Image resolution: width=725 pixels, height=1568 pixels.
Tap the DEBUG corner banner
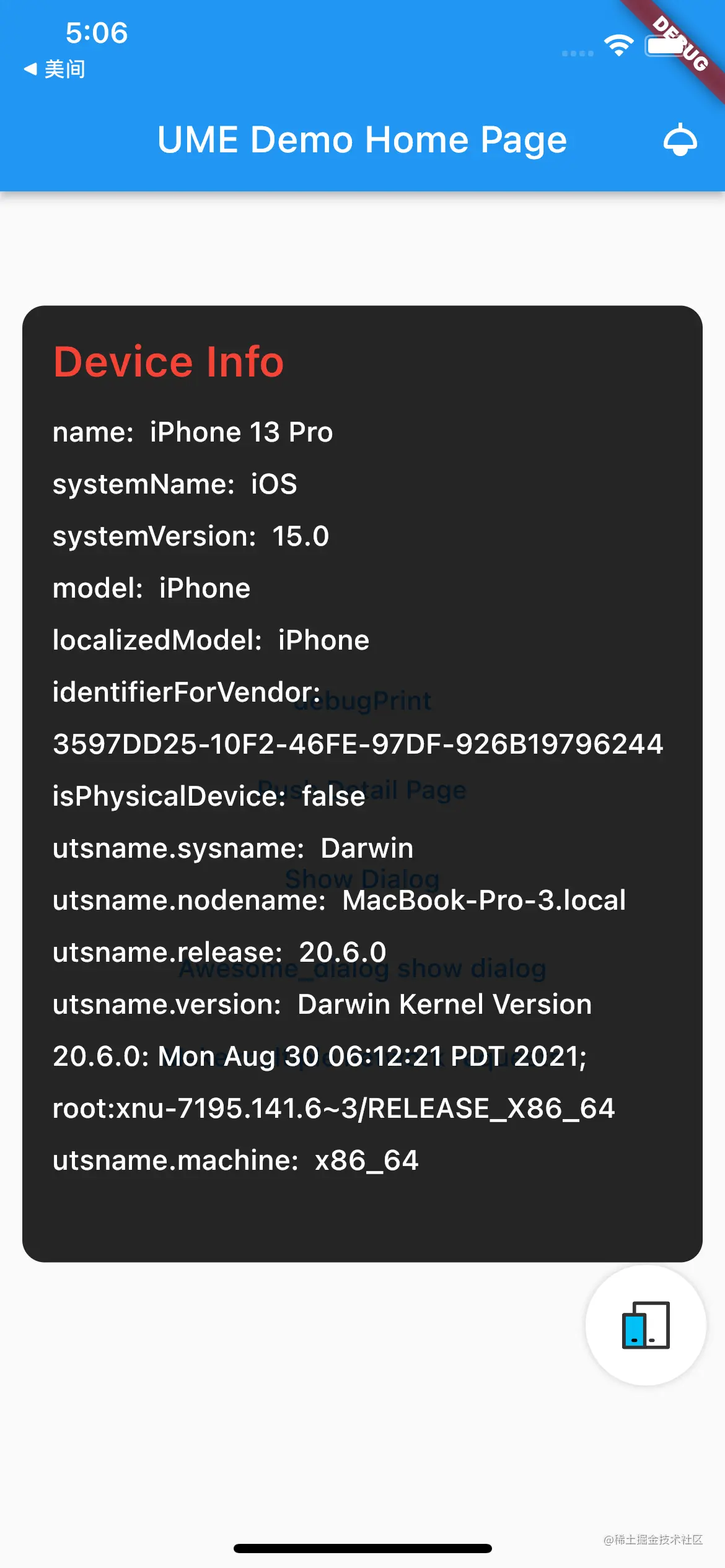[x=680, y=43]
